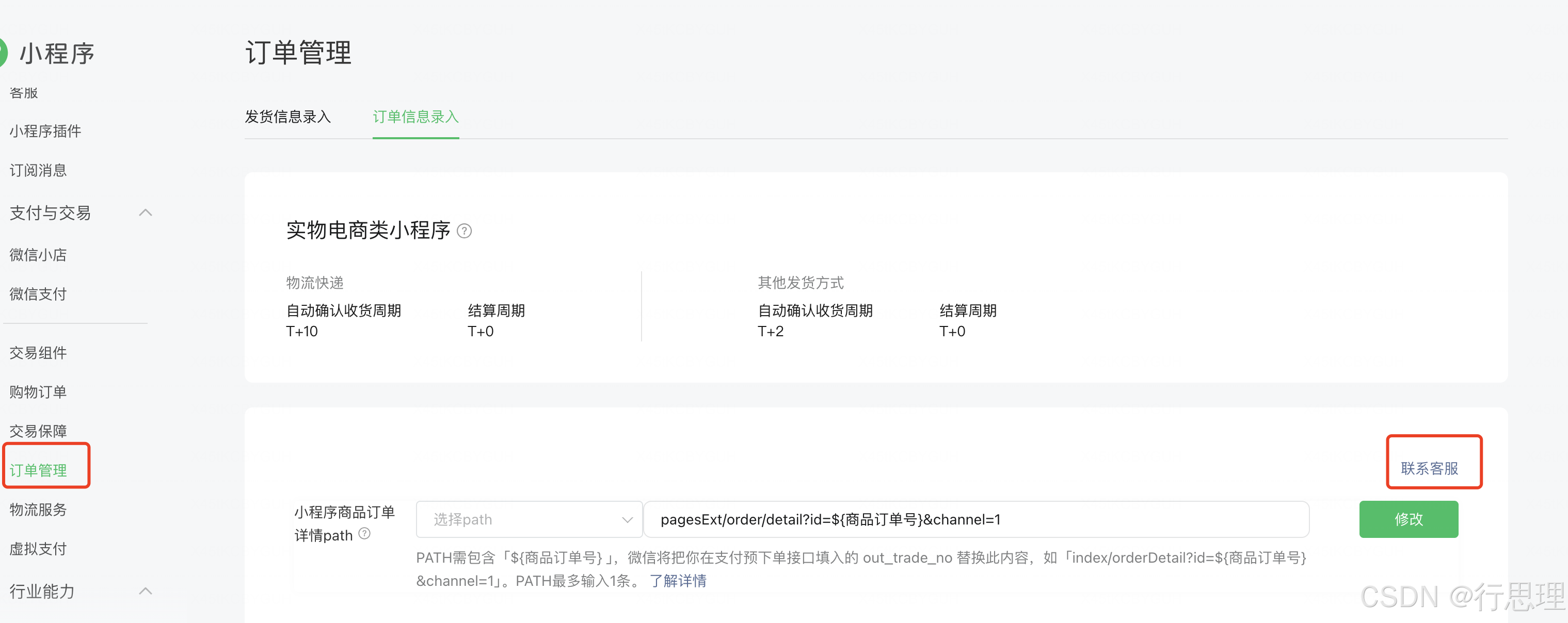1568x623 pixels.
Task: Open 微信小店 sidebar item
Action: click(38, 255)
